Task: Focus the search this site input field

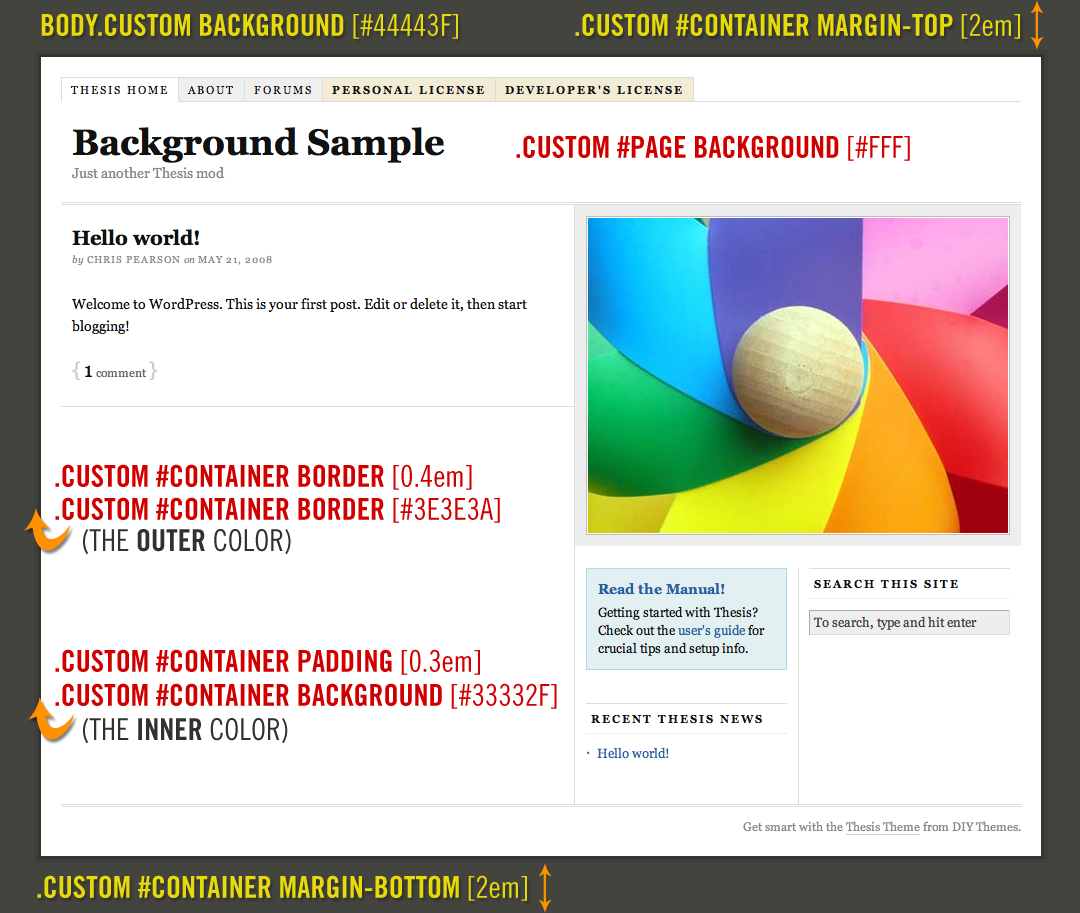Action: tap(908, 622)
